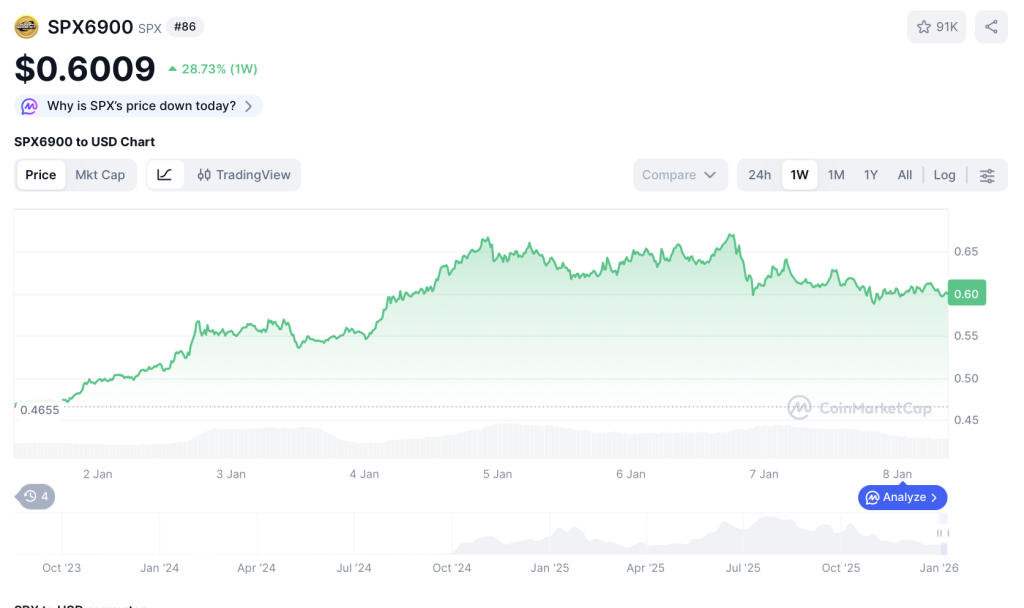Click the 0.65 y-axis price label

[966, 251]
